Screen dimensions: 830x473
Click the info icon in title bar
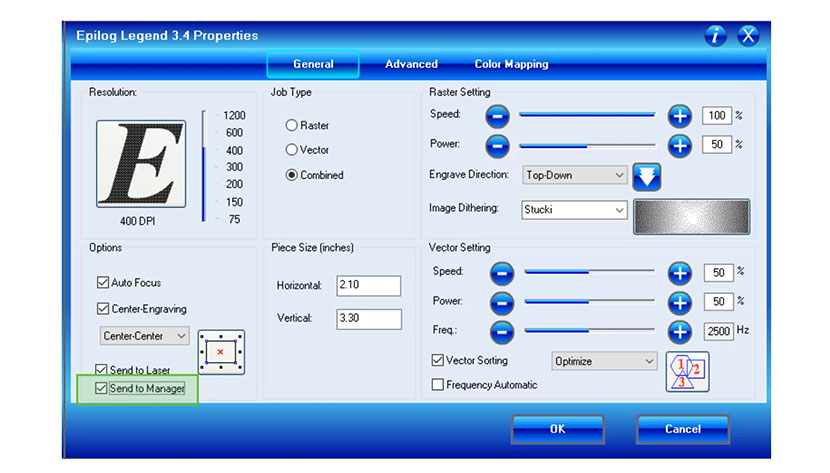715,36
